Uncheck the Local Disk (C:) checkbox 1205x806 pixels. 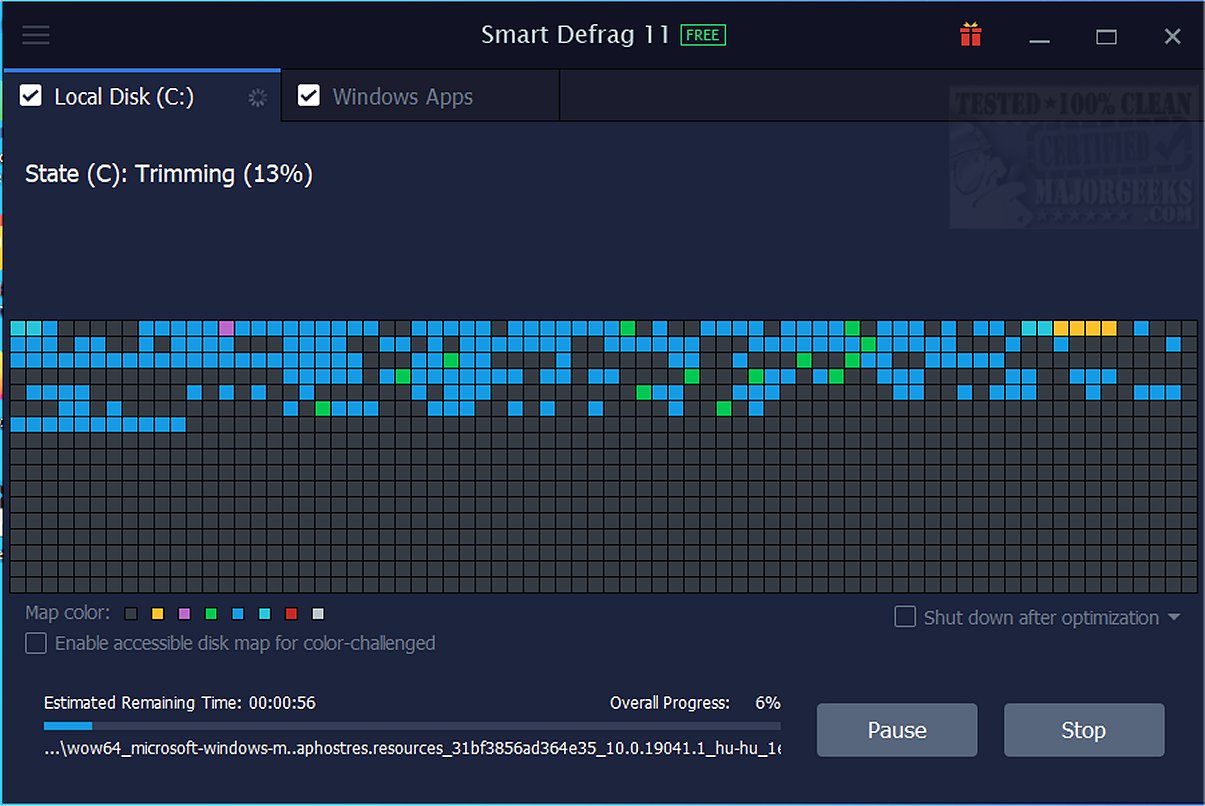point(31,96)
